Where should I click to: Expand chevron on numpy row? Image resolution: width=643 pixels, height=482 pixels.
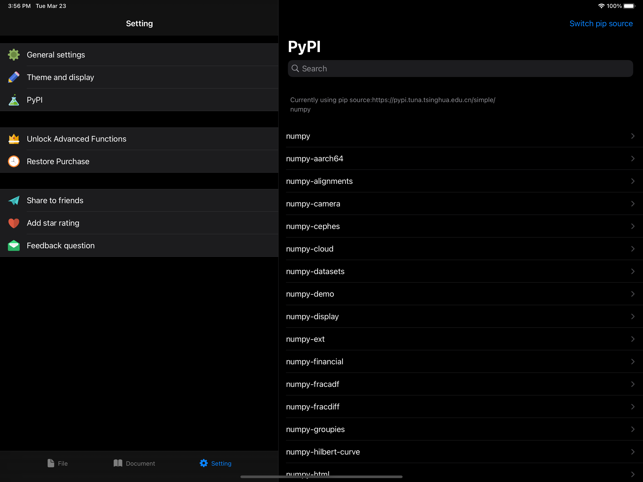click(x=633, y=136)
